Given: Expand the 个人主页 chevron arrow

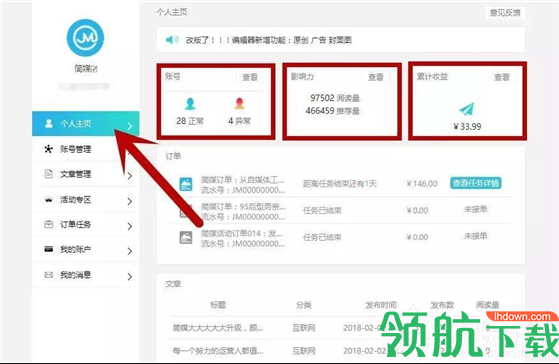Looking at the screenshot, I should point(130,126).
